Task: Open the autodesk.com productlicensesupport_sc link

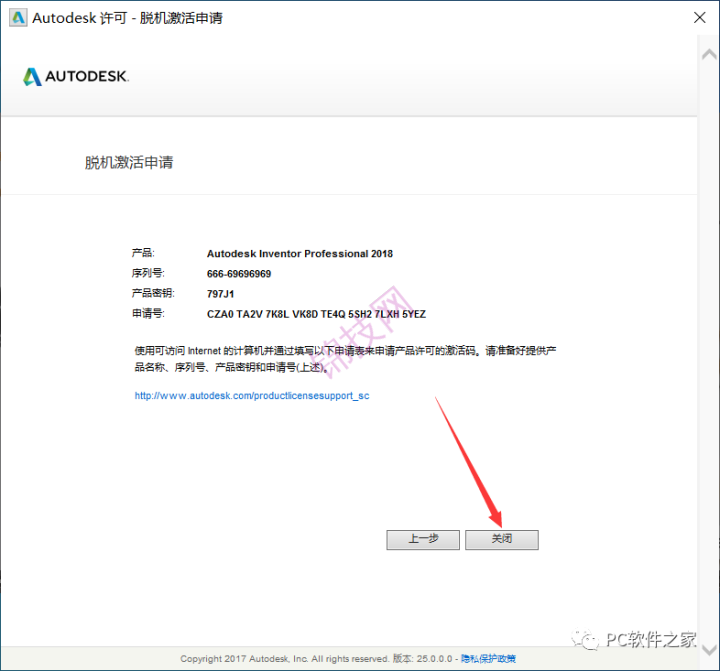Action: (x=252, y=395)
